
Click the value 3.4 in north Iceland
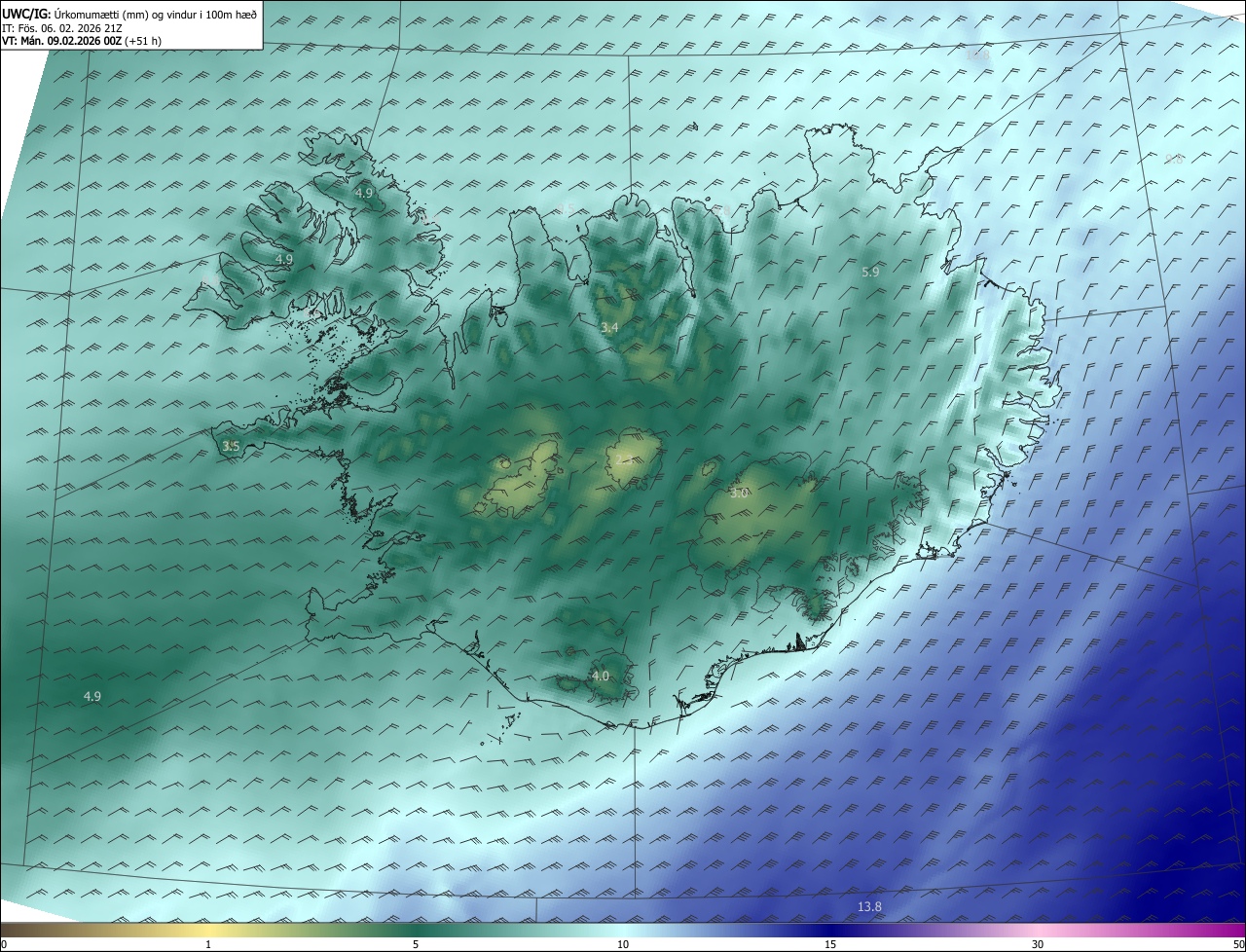(609, 328)
